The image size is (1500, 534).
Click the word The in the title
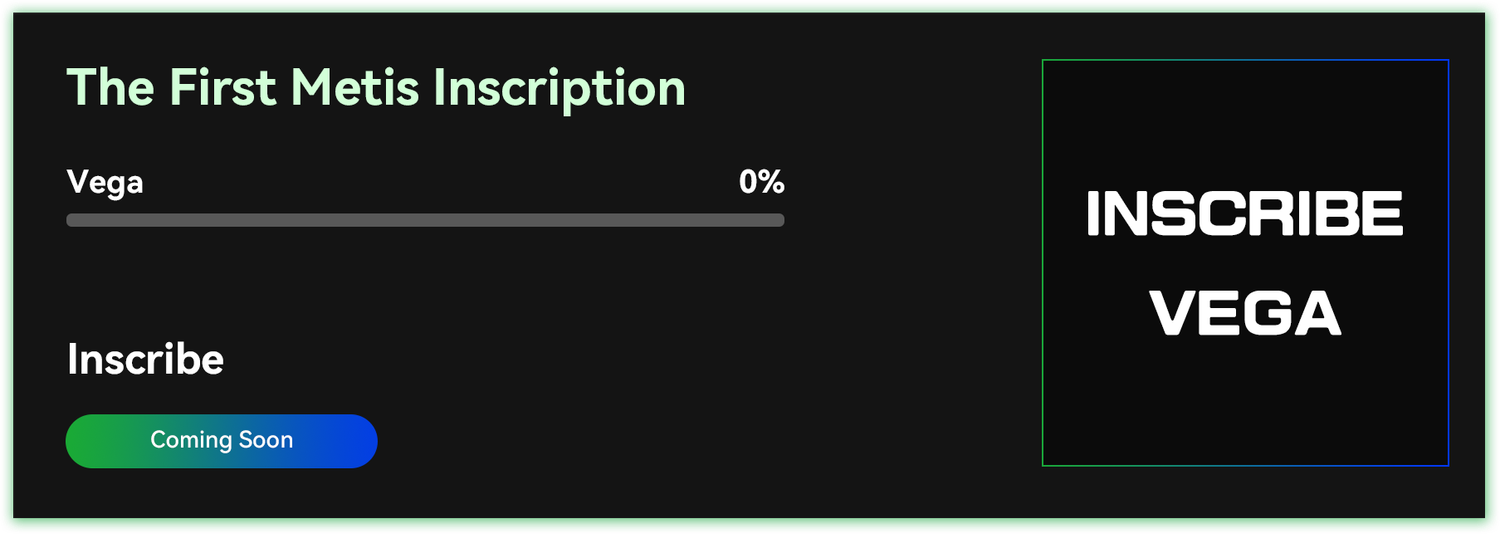pos(109,87)
